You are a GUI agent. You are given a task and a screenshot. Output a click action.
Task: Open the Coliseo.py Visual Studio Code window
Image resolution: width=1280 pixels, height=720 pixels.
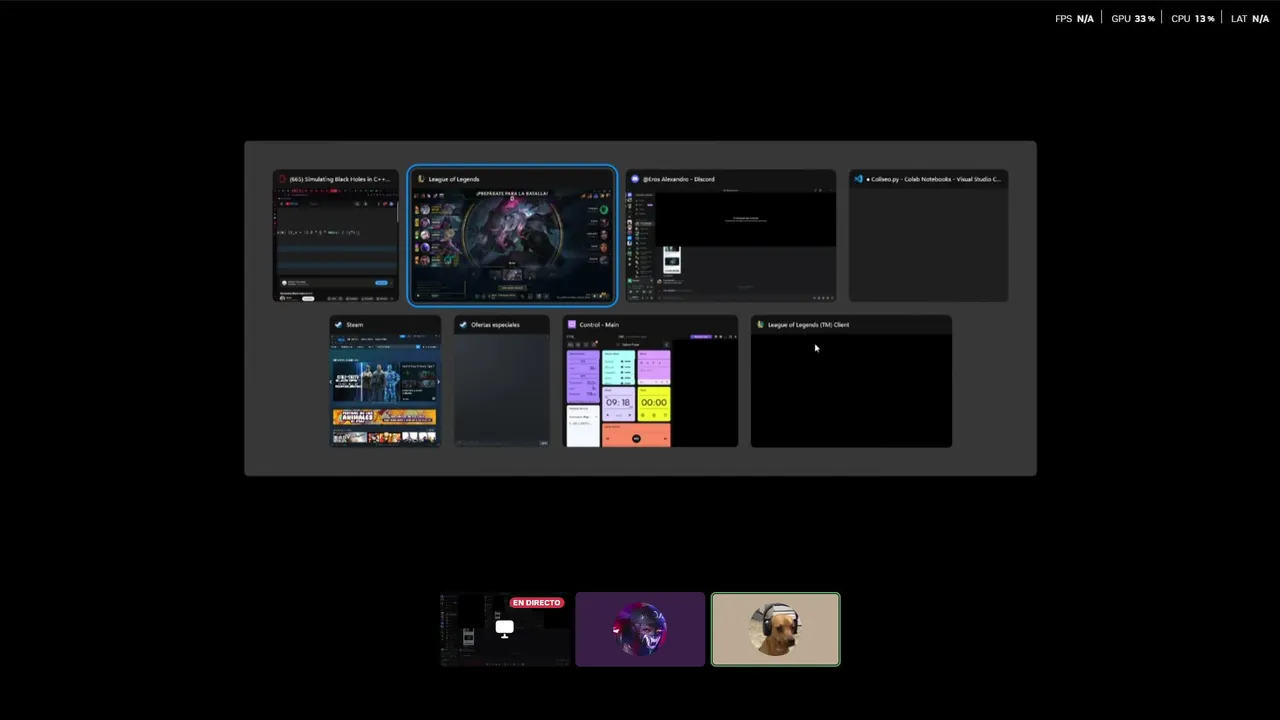928,236
